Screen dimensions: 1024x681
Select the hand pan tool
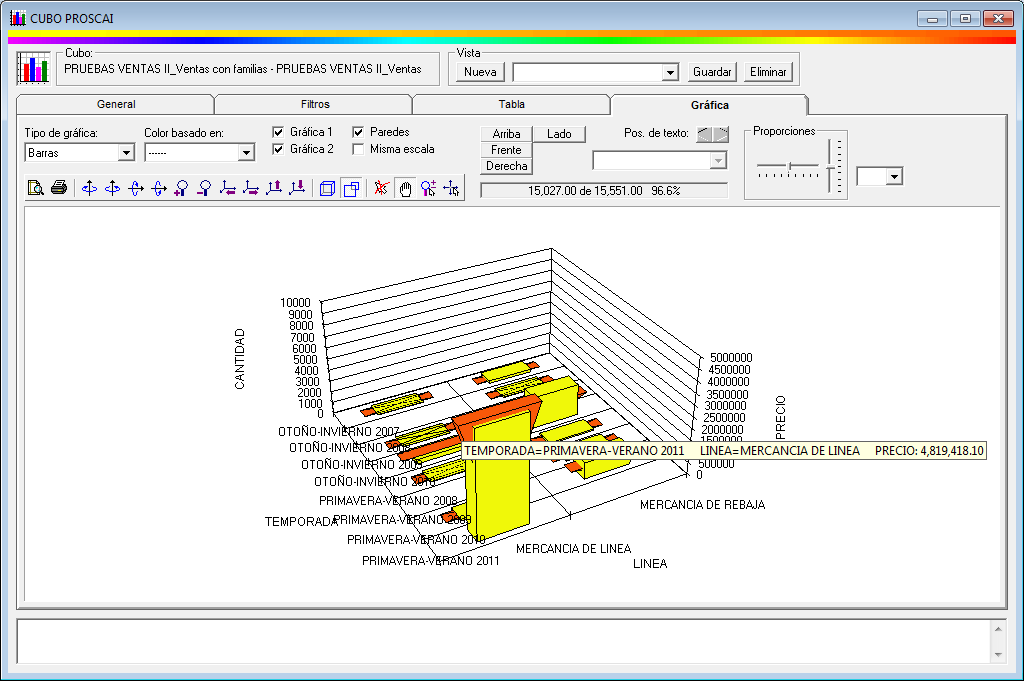405,189
